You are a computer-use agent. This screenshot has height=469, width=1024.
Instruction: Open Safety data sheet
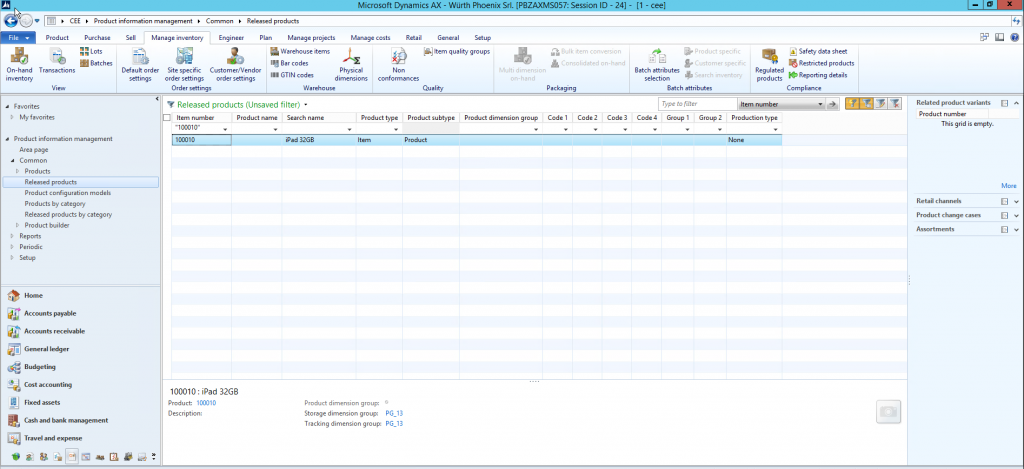point(818,51)
